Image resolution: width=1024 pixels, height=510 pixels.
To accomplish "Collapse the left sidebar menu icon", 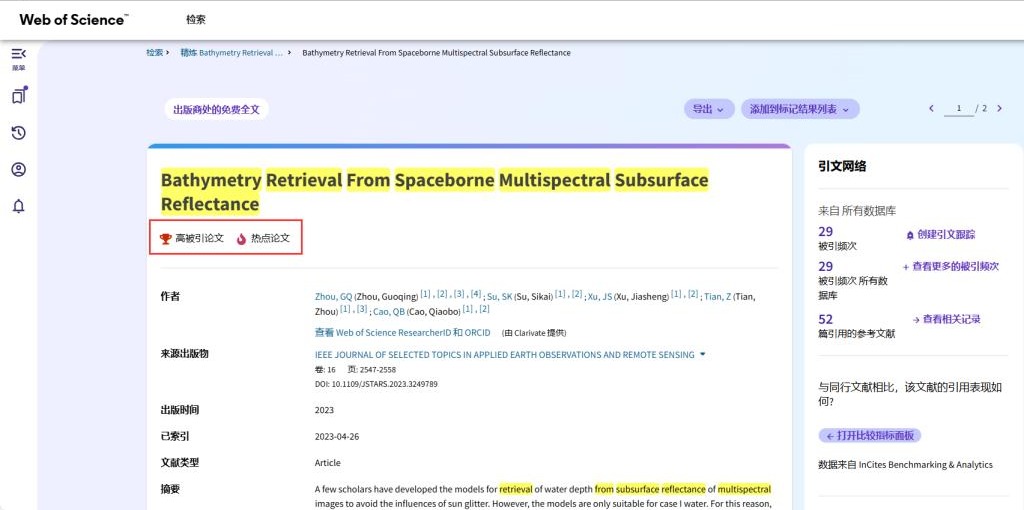I will 18,54.
